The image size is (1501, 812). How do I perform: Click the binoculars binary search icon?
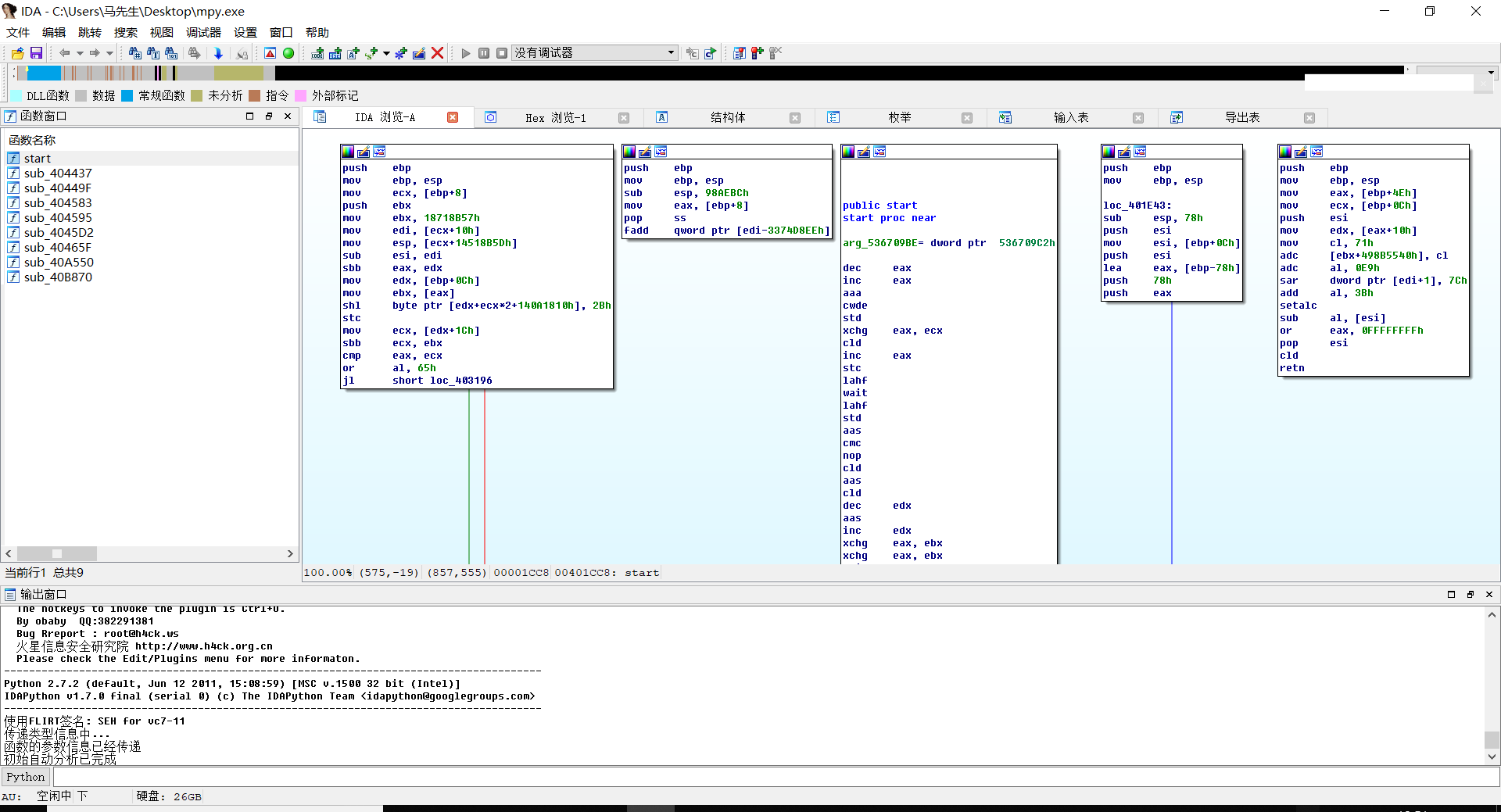pyautogui.click(x=171, y=53)
